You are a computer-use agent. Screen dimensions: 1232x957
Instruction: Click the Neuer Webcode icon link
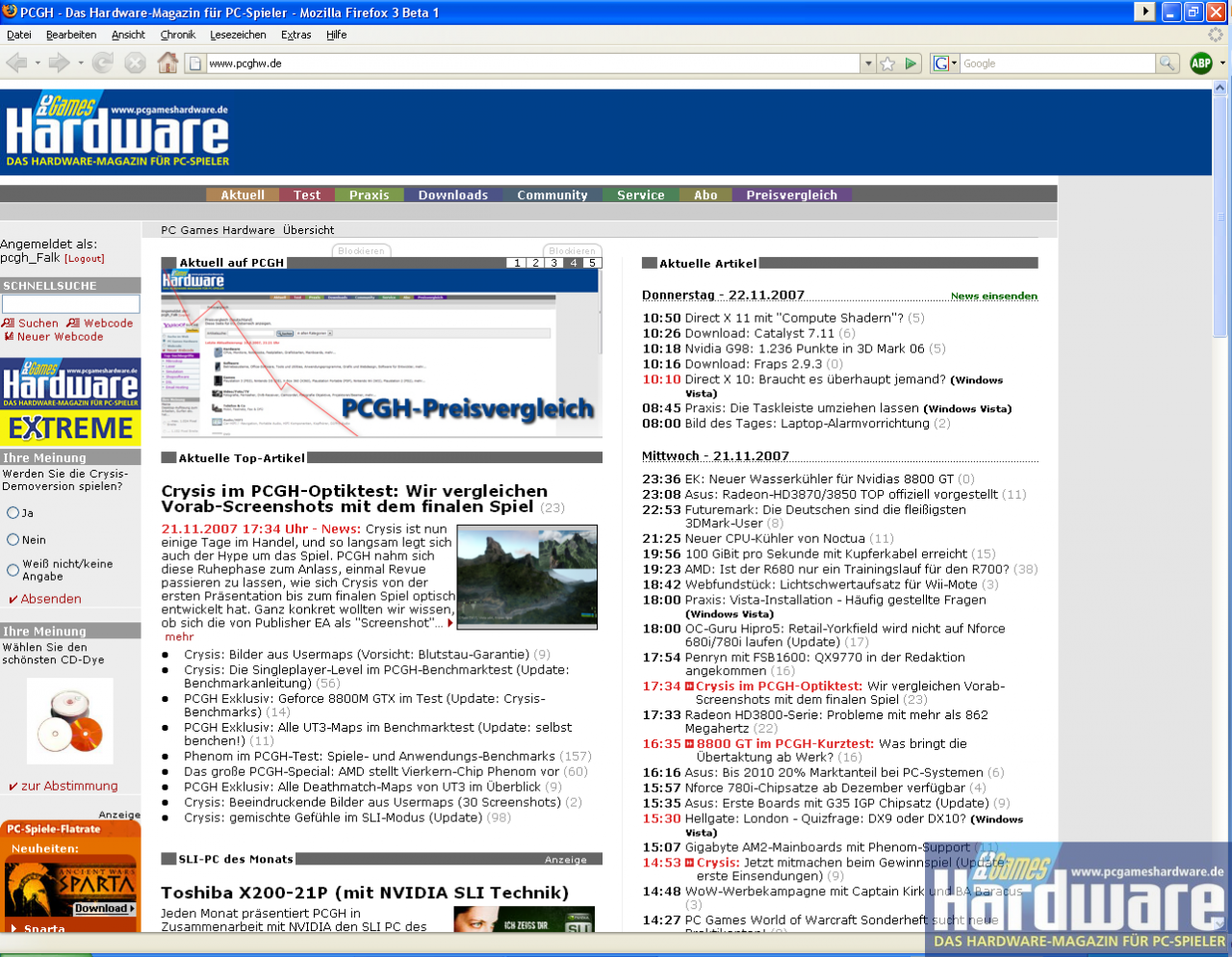click(x=53, y=337)
